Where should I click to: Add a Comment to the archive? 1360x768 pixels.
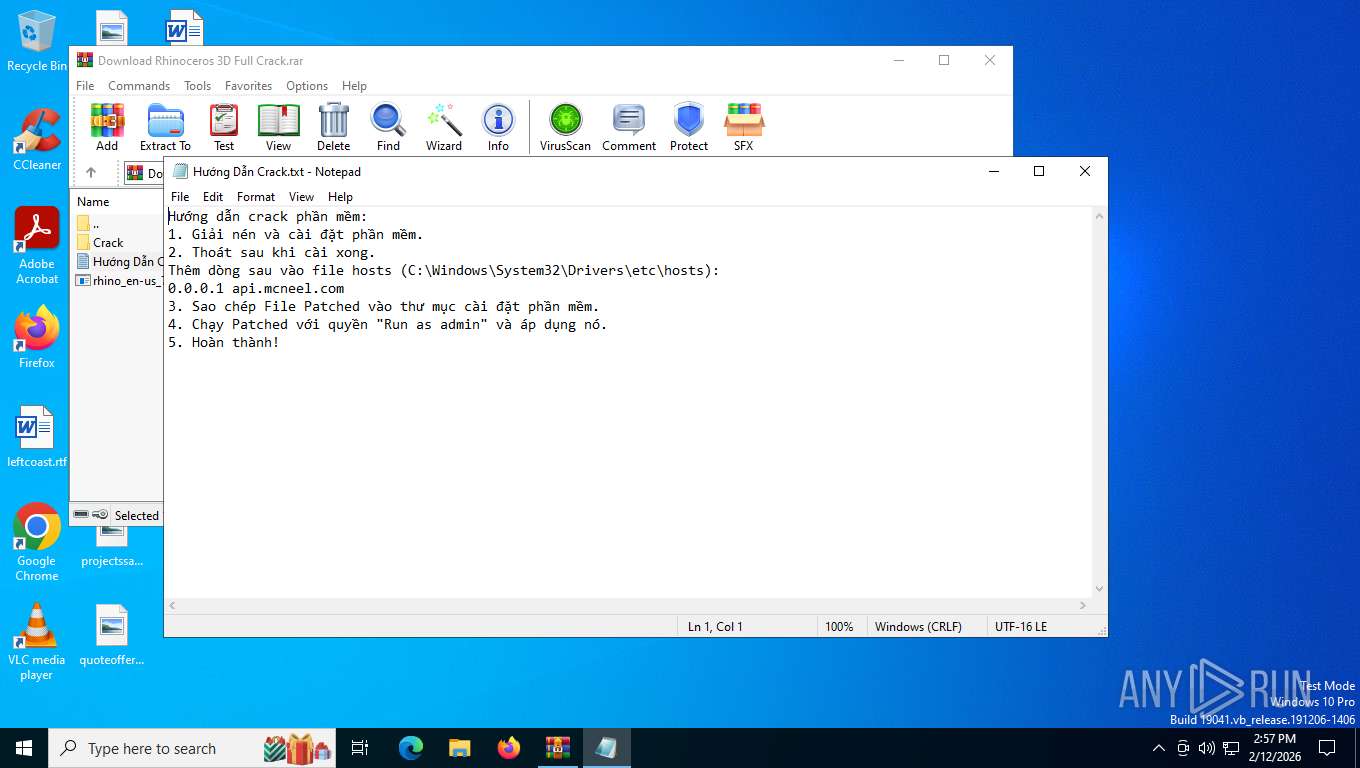tap(629, 127)
